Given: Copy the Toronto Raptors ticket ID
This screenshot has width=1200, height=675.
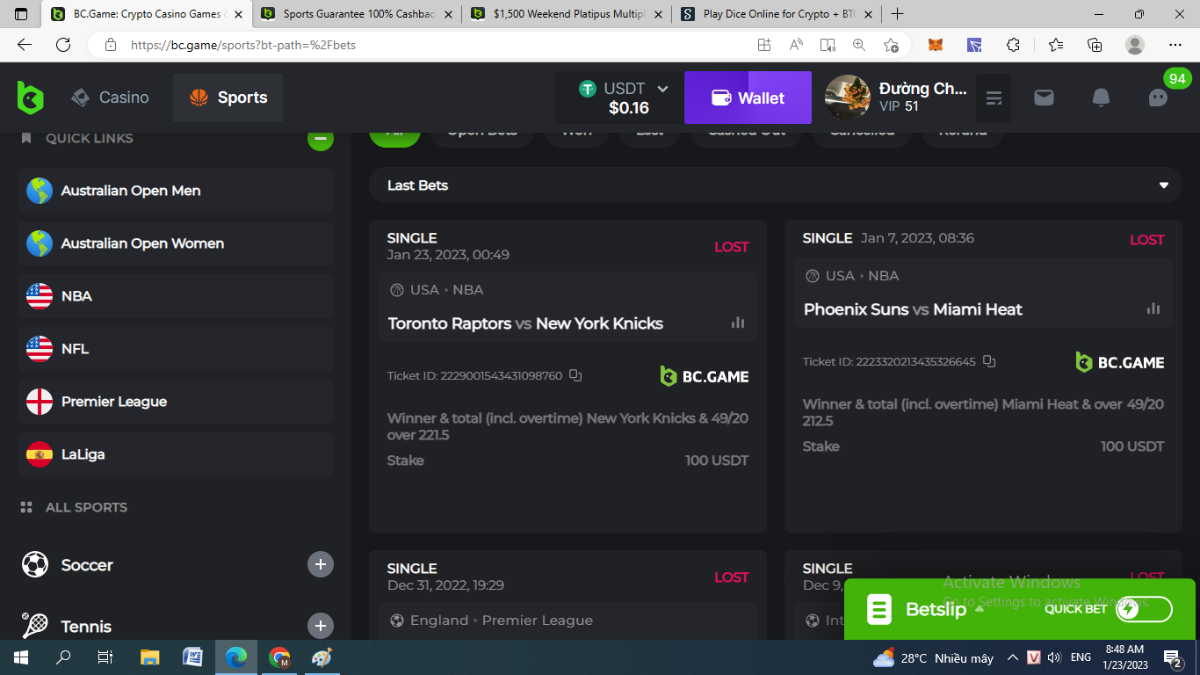Looking at the screenshot, I should [575, 376].
